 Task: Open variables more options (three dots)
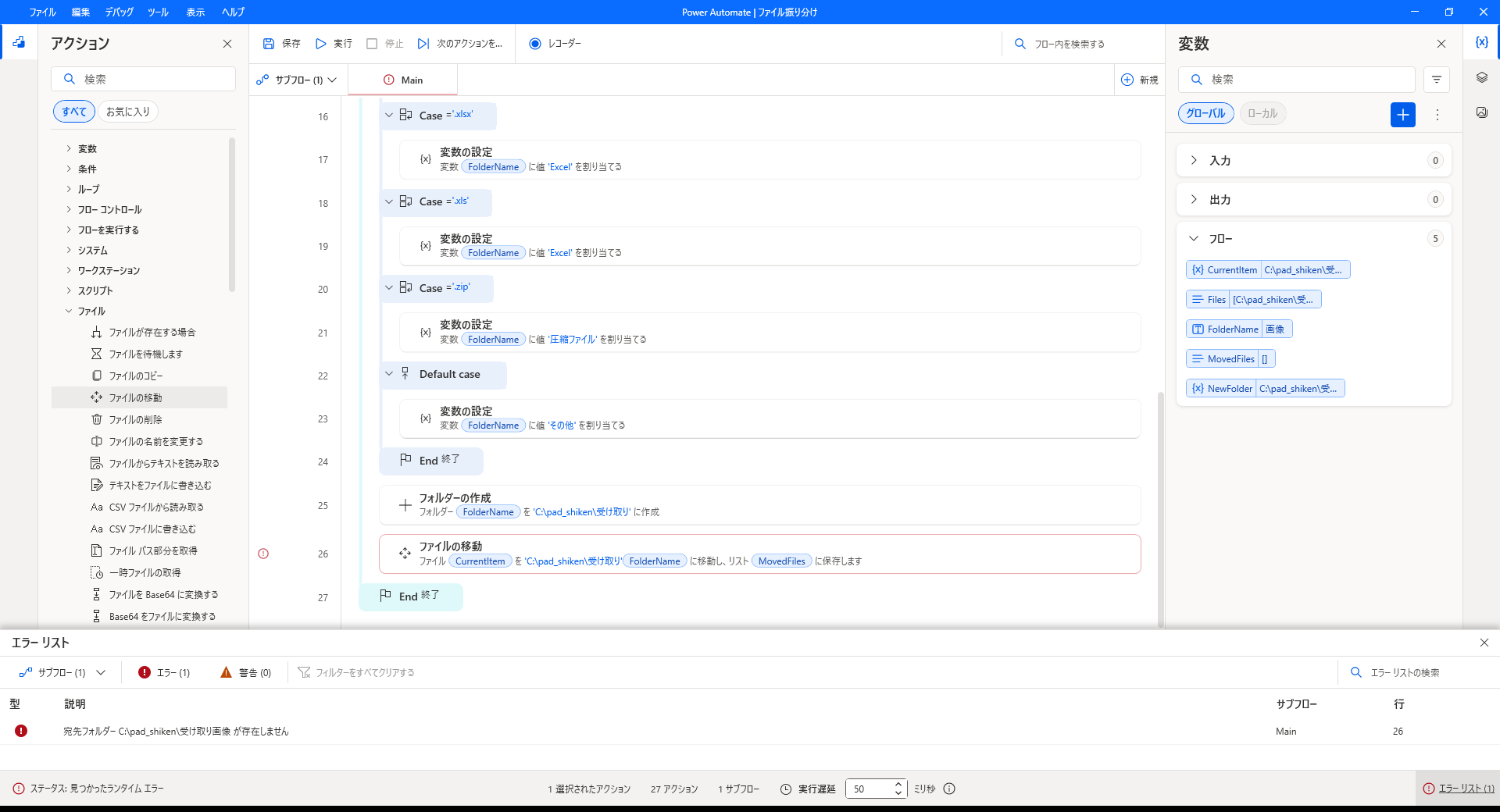[x=1437, y=115]
